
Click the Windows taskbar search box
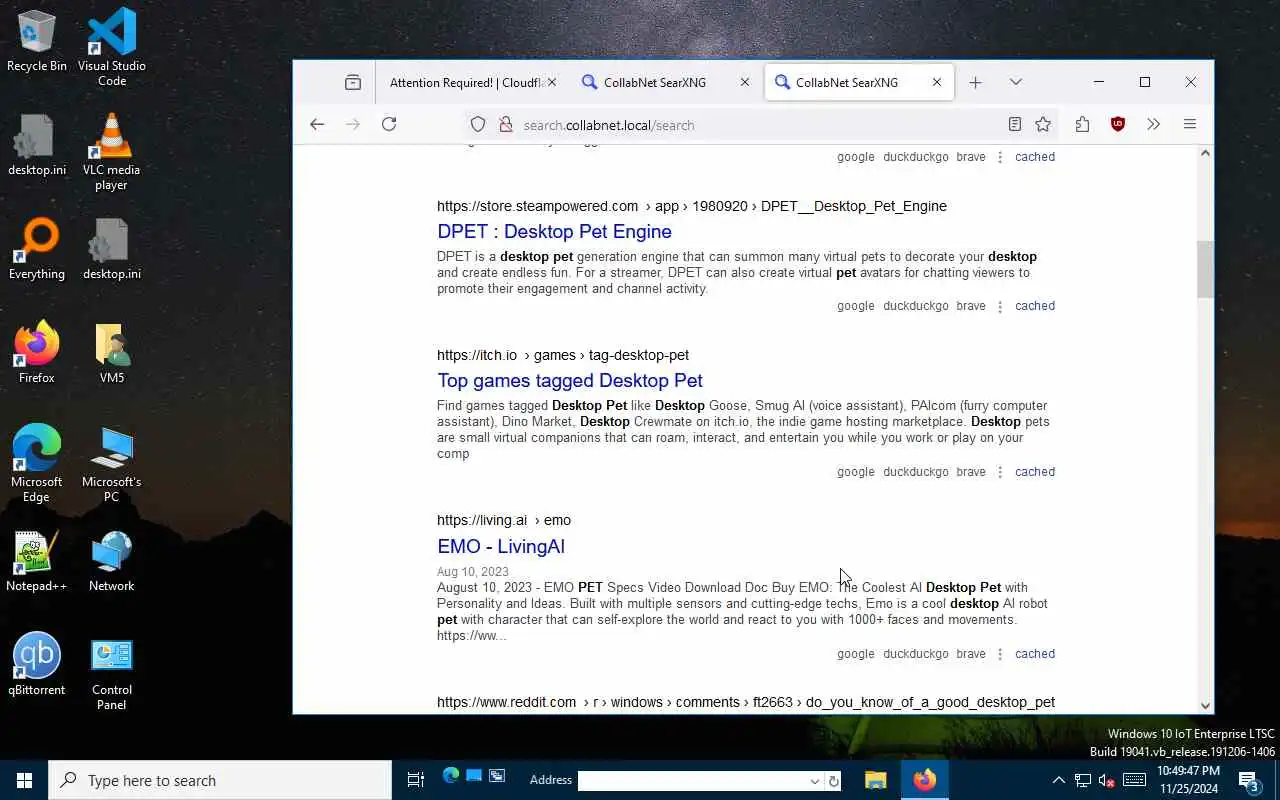pyautogui.click(x=220, y=780)
